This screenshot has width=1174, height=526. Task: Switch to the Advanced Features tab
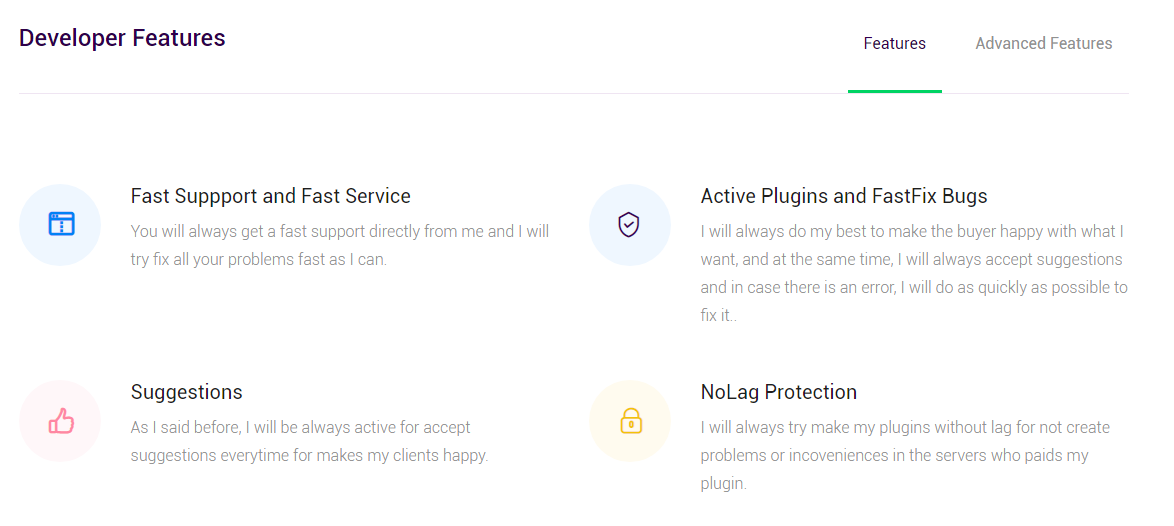click(x=1043, y=43)
